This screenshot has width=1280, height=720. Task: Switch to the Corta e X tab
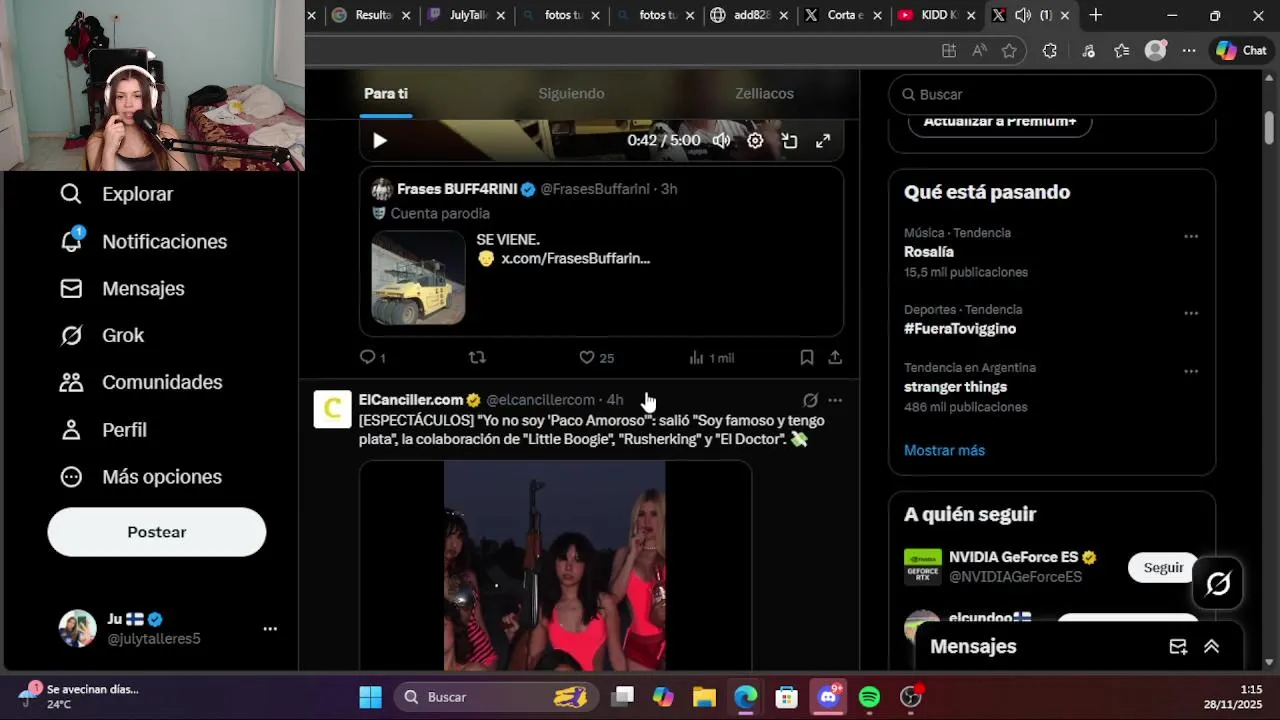[844, 15]
